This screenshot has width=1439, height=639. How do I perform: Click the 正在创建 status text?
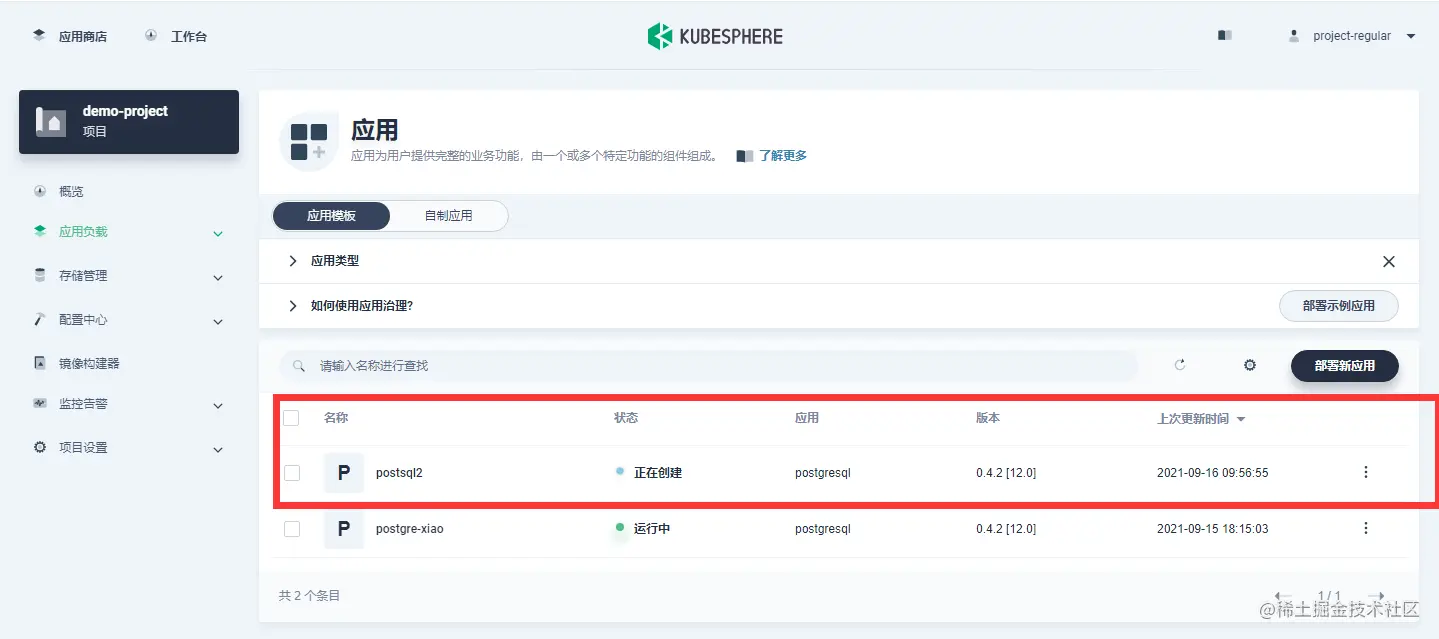tap(658, 472)
